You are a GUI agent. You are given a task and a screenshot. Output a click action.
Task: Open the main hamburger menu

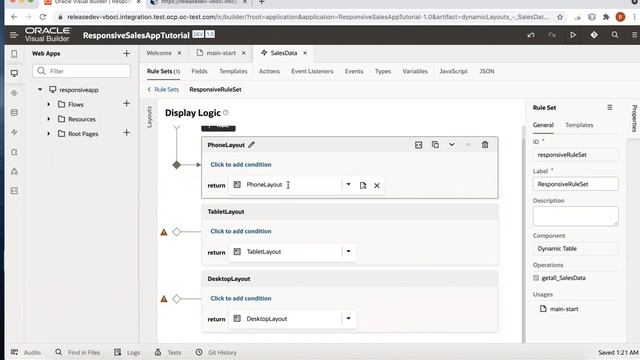point(14,35)
